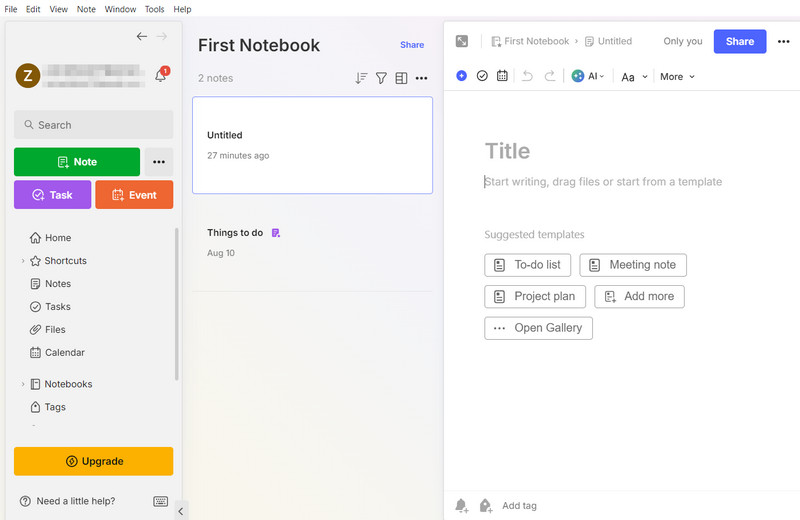Open keyboard shortcuts icon
Viewport: 800px width, 520px height.
click(161, 501)
